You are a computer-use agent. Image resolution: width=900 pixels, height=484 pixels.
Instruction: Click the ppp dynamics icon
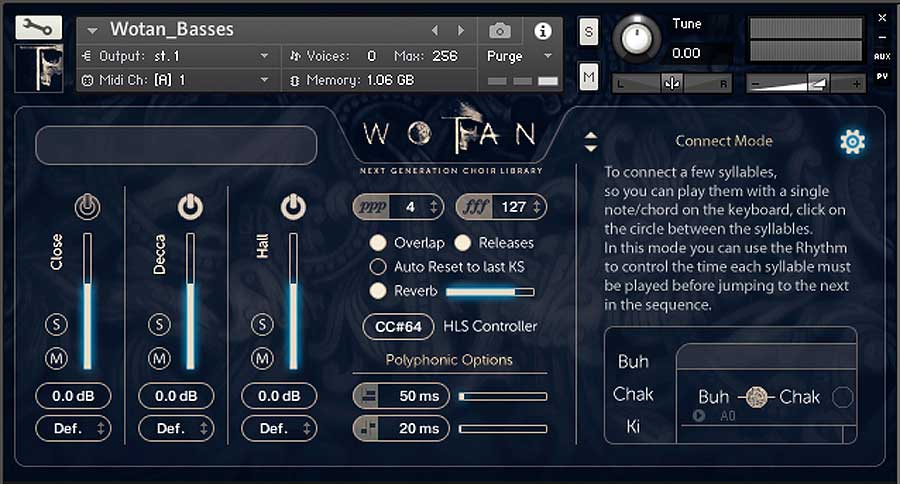coord(372,207)
